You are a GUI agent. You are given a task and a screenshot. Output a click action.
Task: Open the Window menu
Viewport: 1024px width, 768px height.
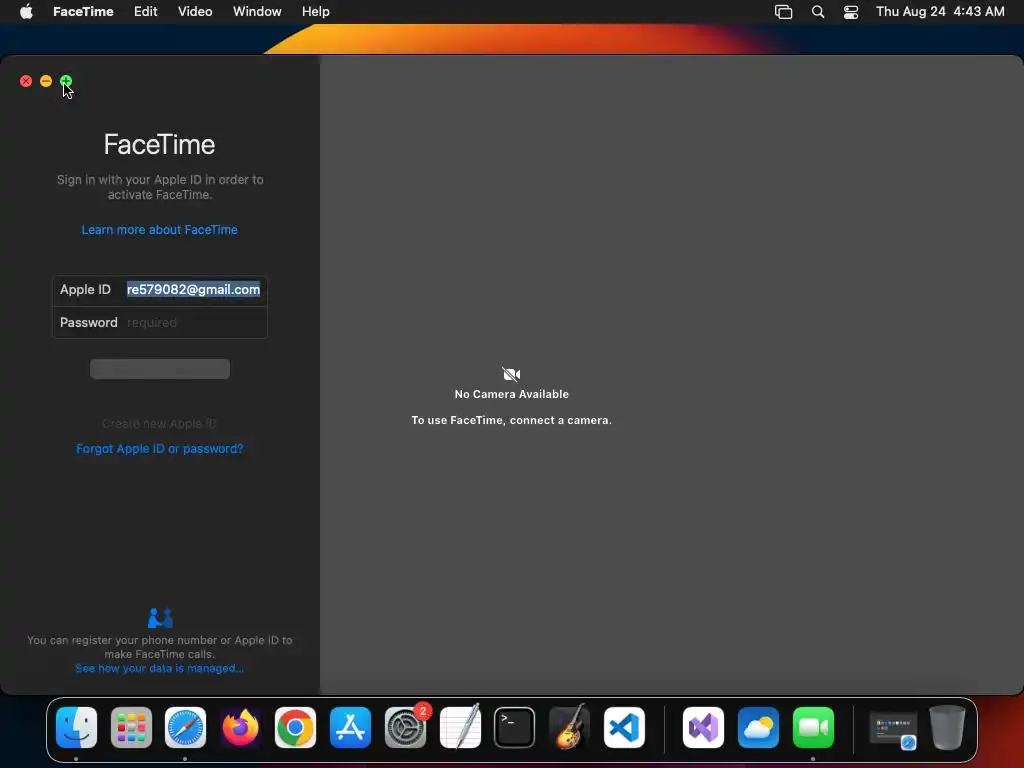257,11
